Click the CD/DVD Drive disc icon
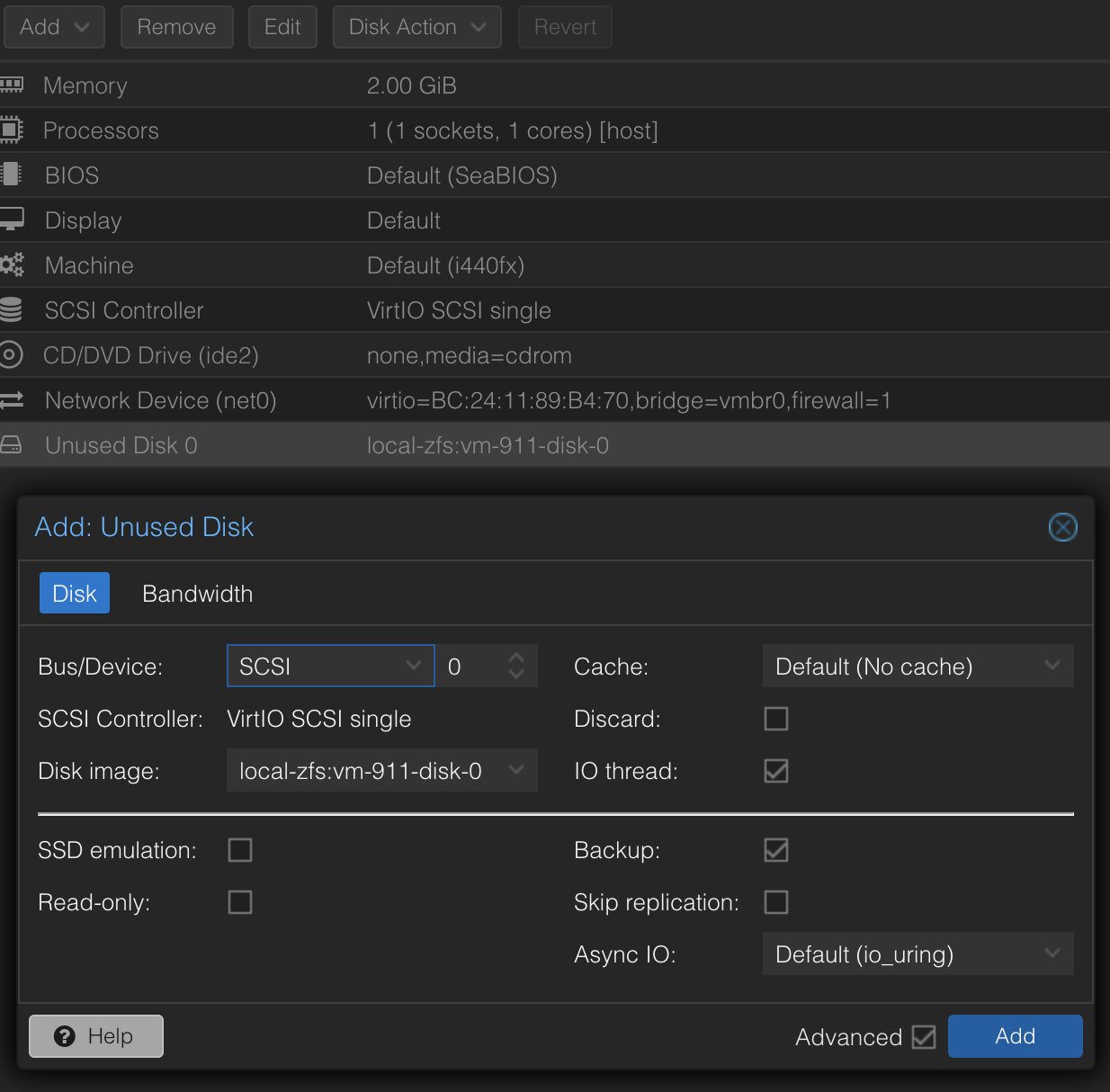 point(11,354)
